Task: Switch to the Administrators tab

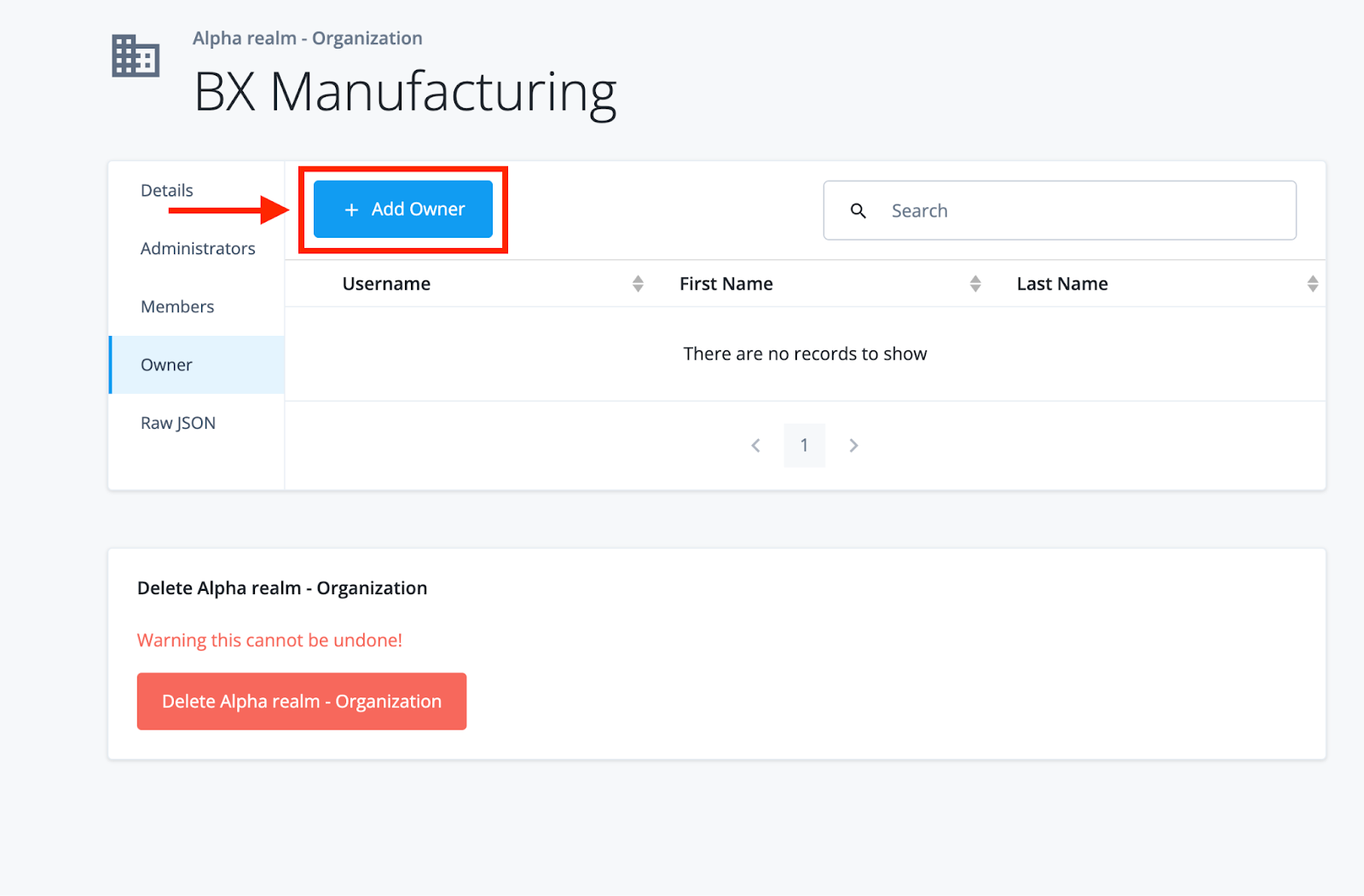Action: pyautogui.click(x=198, y=248)
